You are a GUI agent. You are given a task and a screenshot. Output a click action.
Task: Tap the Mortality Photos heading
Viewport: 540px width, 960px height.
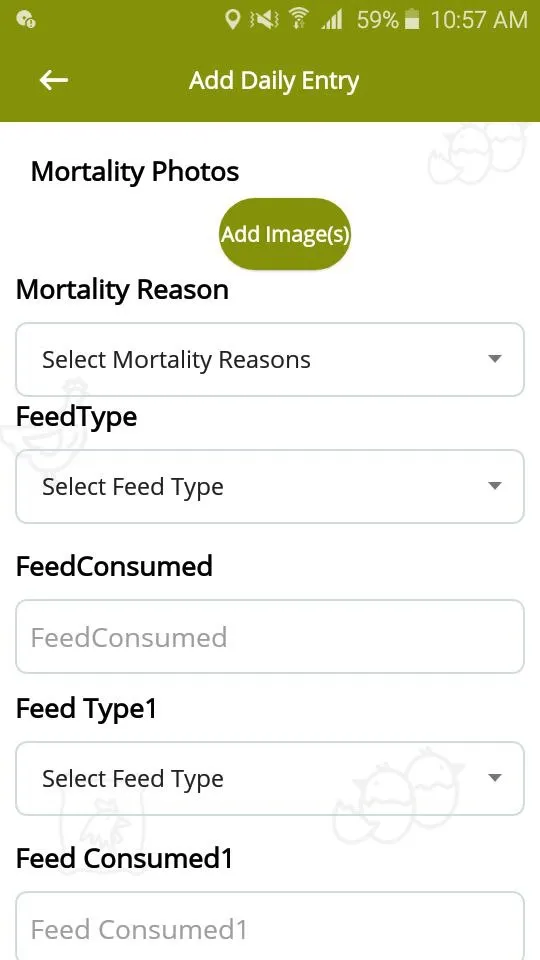coord(135,171)
